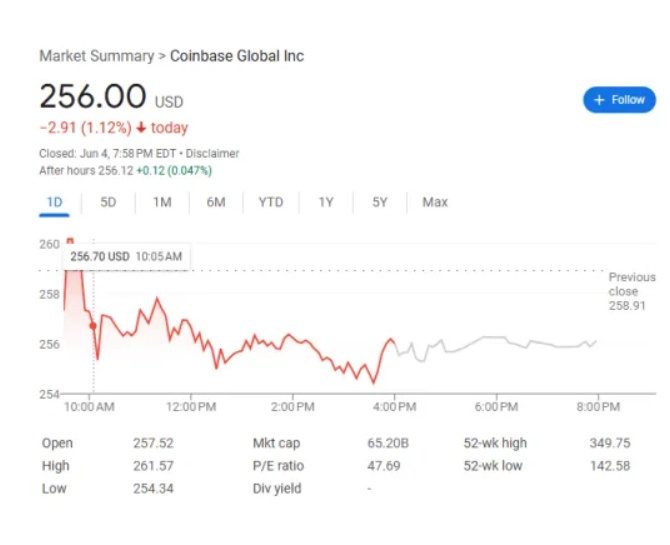Click the plus icon on Follow

(599, 100)
